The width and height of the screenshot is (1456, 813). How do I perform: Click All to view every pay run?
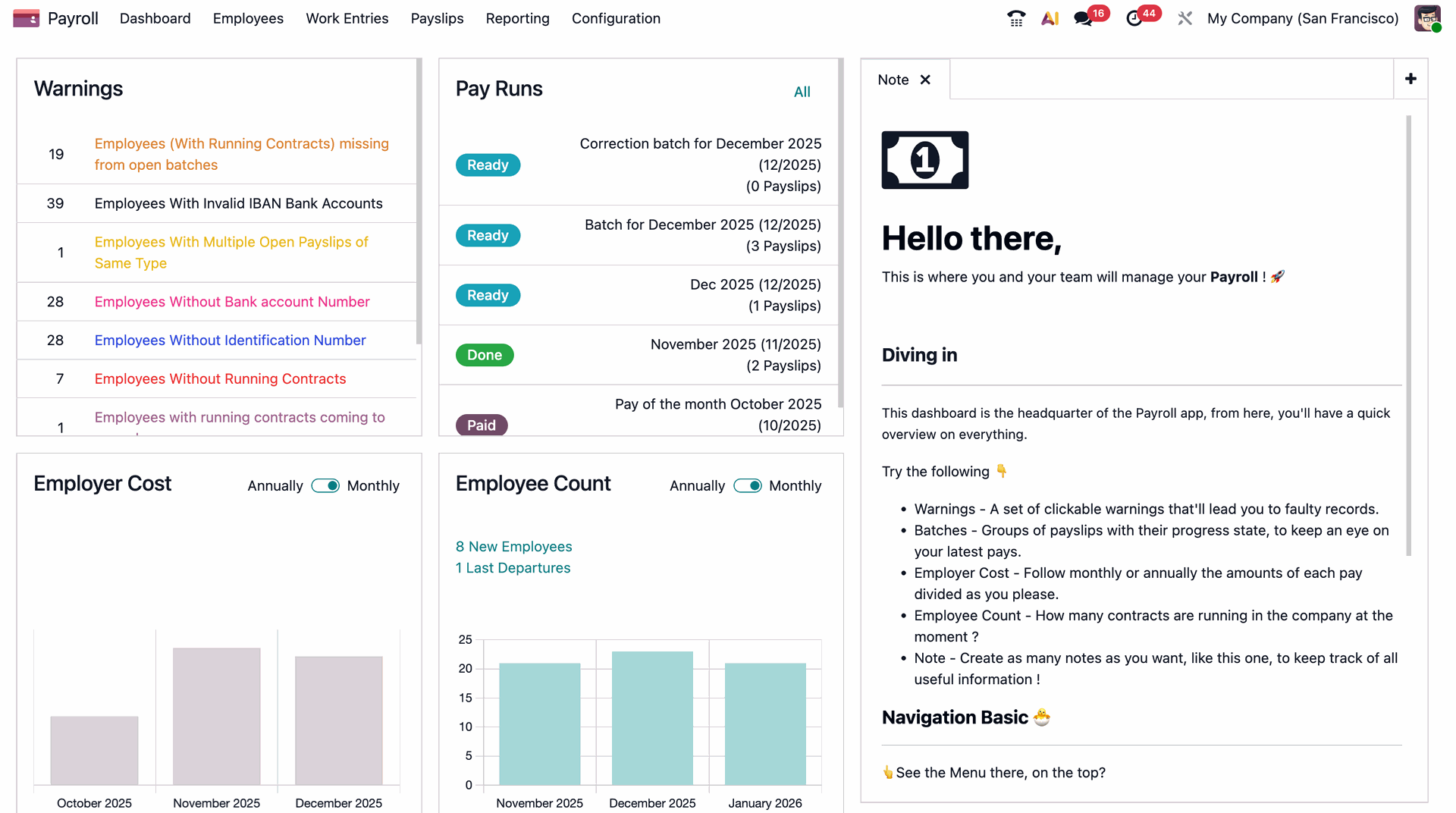click(802, 92)
